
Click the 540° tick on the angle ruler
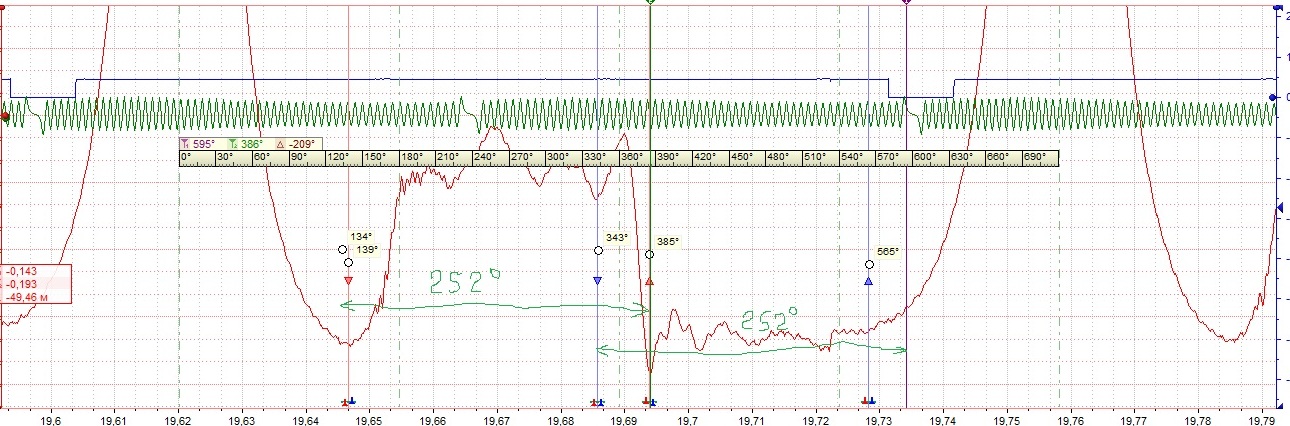click(852, 158)
